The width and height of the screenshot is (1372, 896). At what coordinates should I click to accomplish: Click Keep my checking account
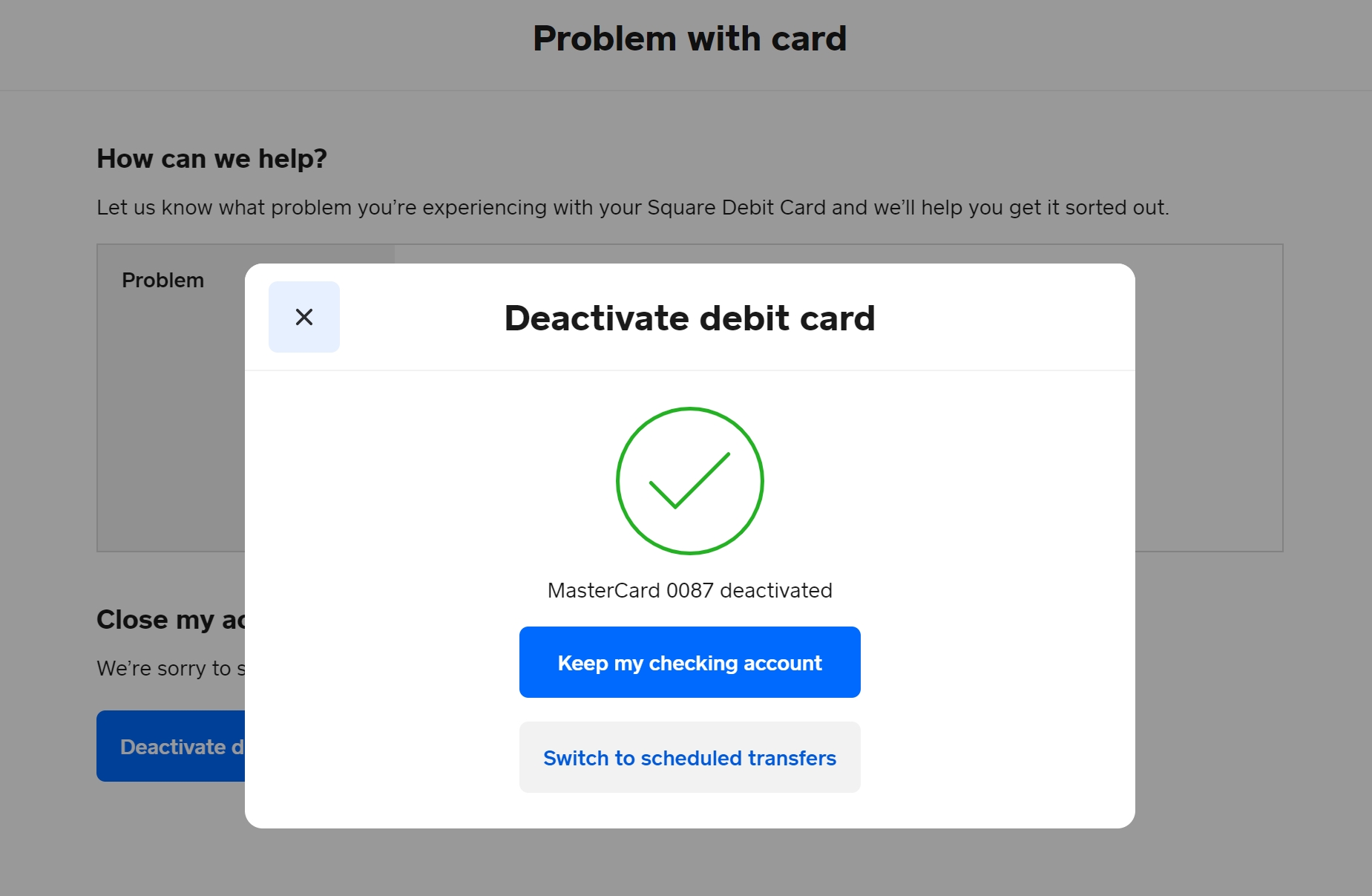click(689, 662)
